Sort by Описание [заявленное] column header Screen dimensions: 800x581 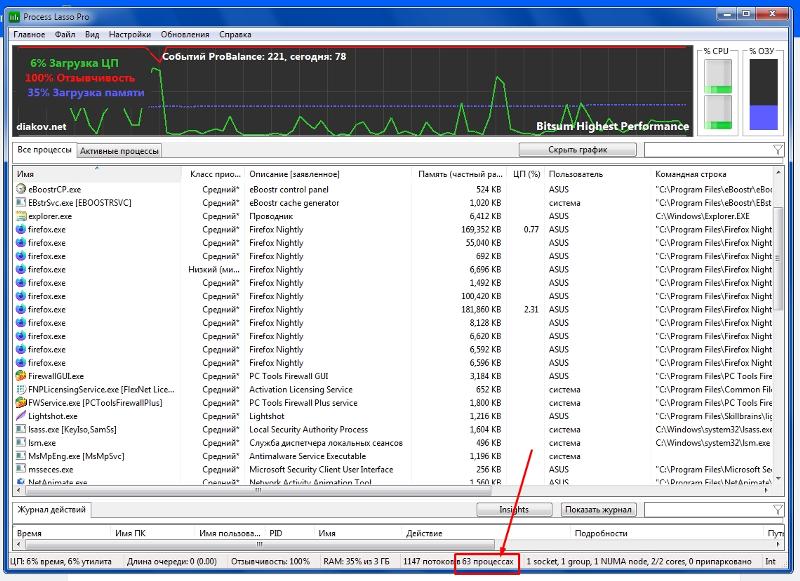point(328,174)
